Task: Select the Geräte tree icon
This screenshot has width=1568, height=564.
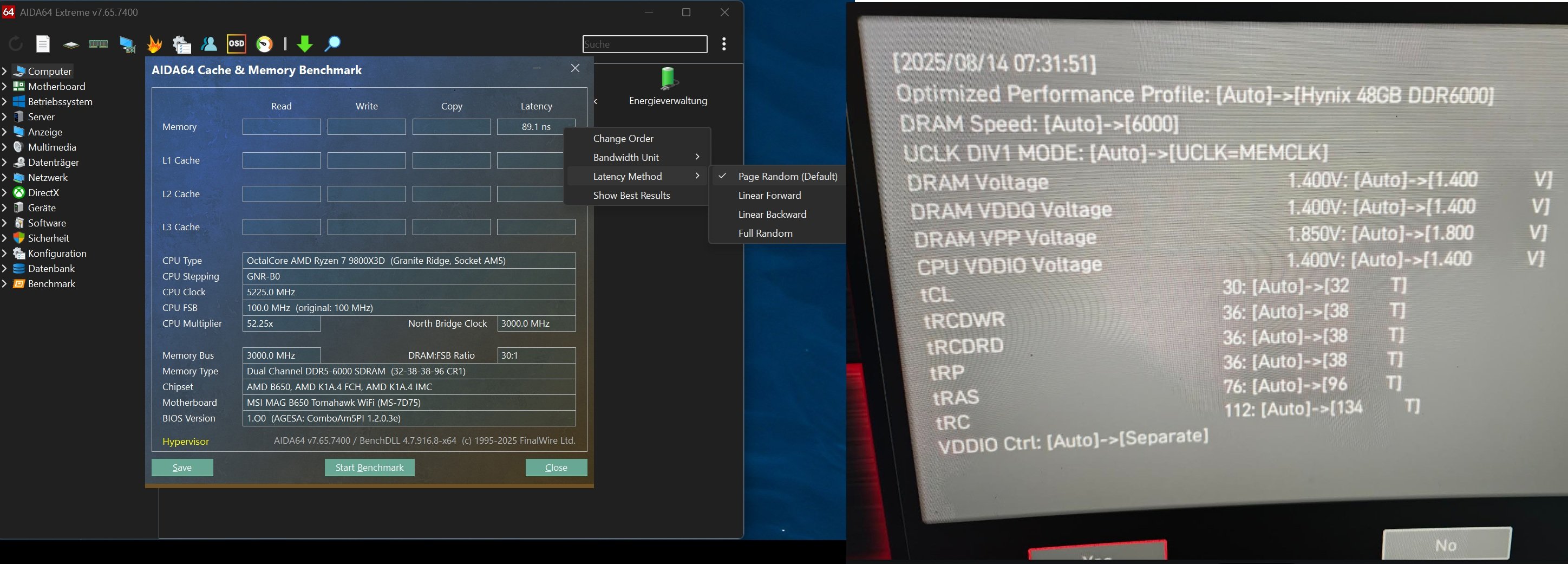Action: click(19, 208)
